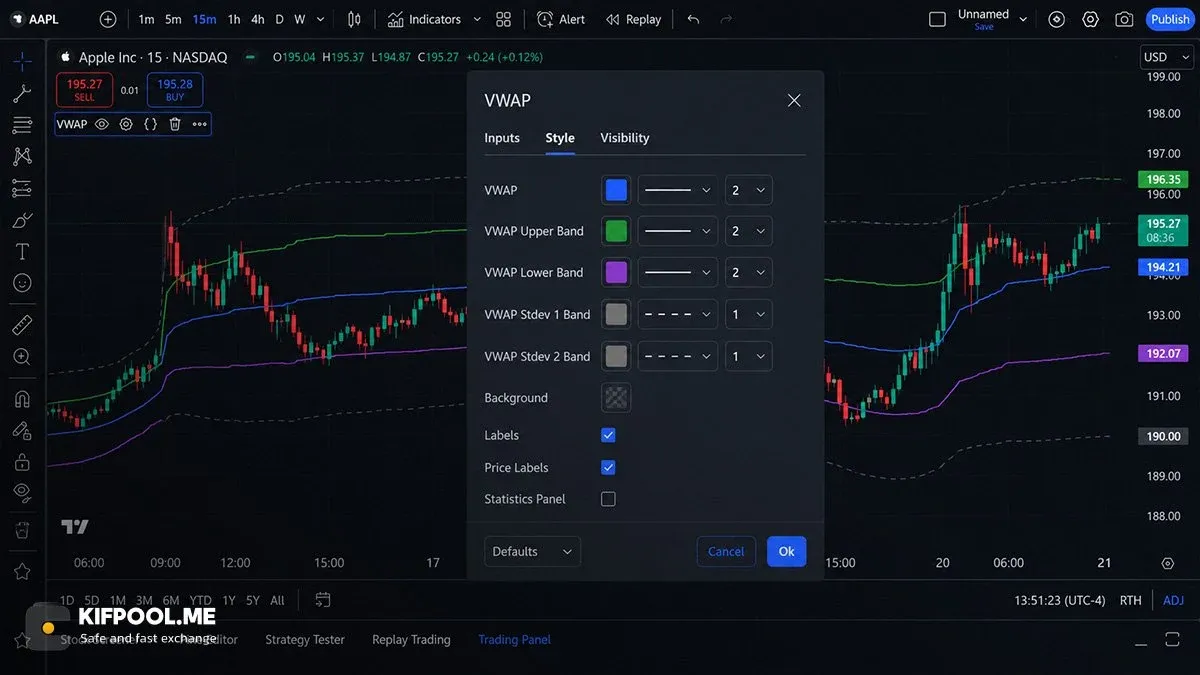Click the 195.28 BUY button

coord(175,90)
